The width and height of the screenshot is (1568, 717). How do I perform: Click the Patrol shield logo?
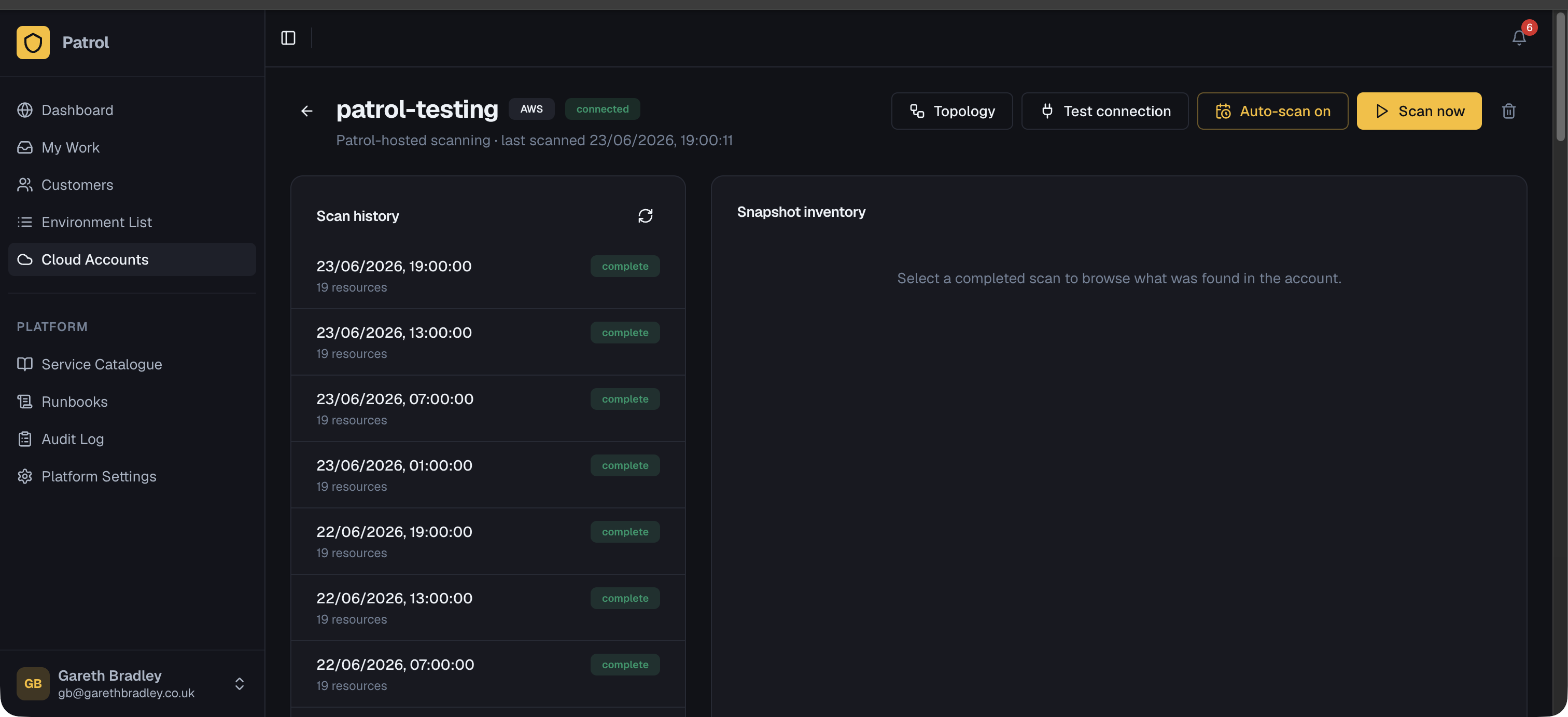(33, 43)
